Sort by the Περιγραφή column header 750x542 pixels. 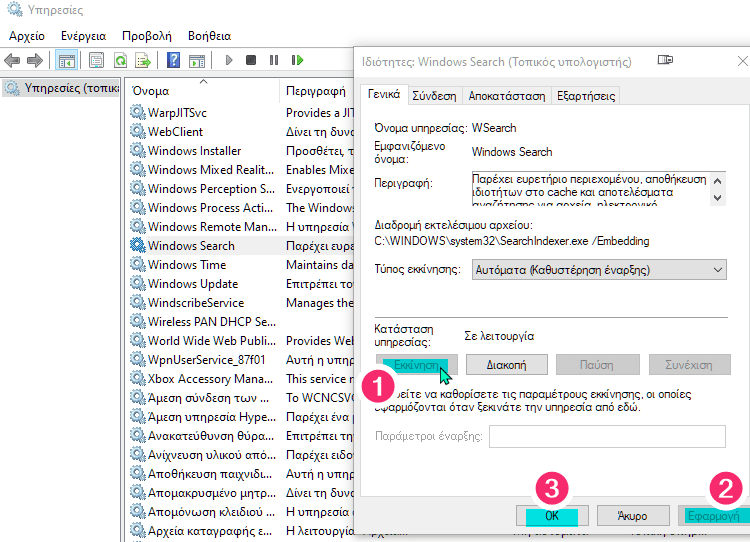tap(317, 91)
